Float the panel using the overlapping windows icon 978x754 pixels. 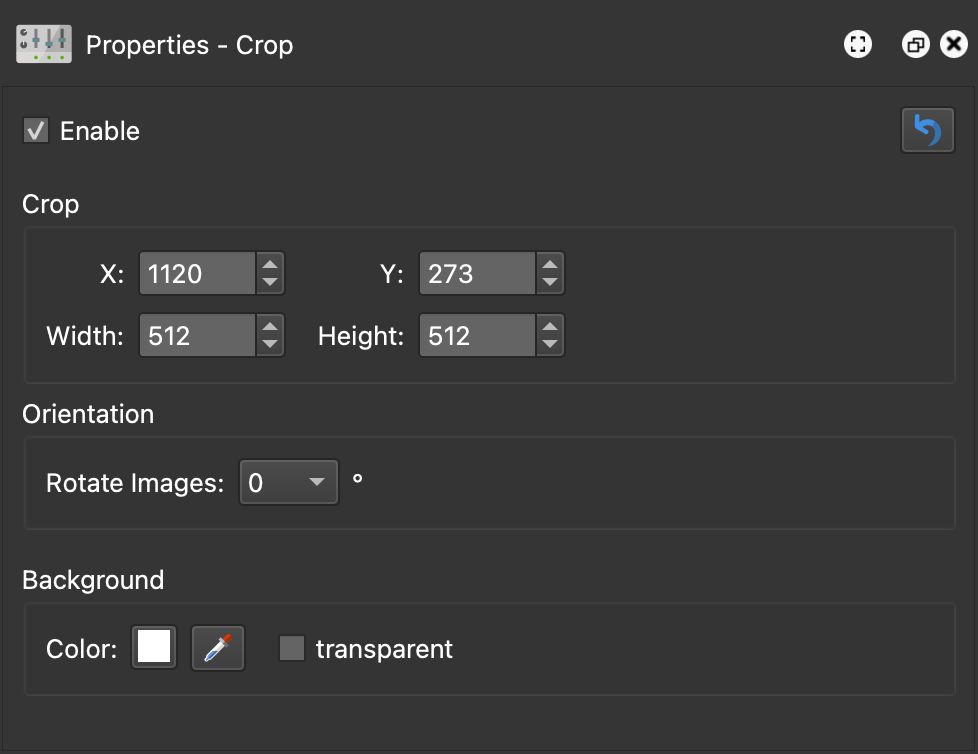point(915,44)
